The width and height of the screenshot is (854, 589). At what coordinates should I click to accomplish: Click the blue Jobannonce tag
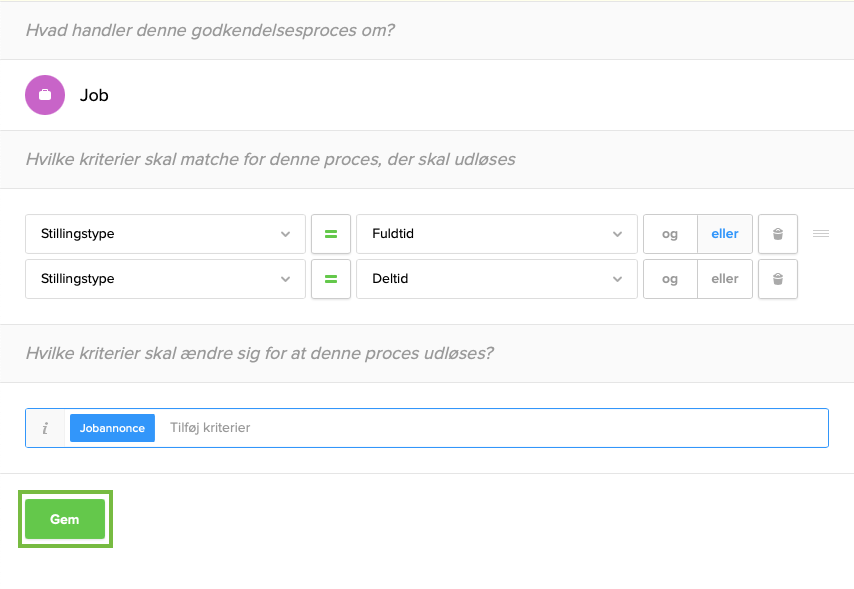112,428
